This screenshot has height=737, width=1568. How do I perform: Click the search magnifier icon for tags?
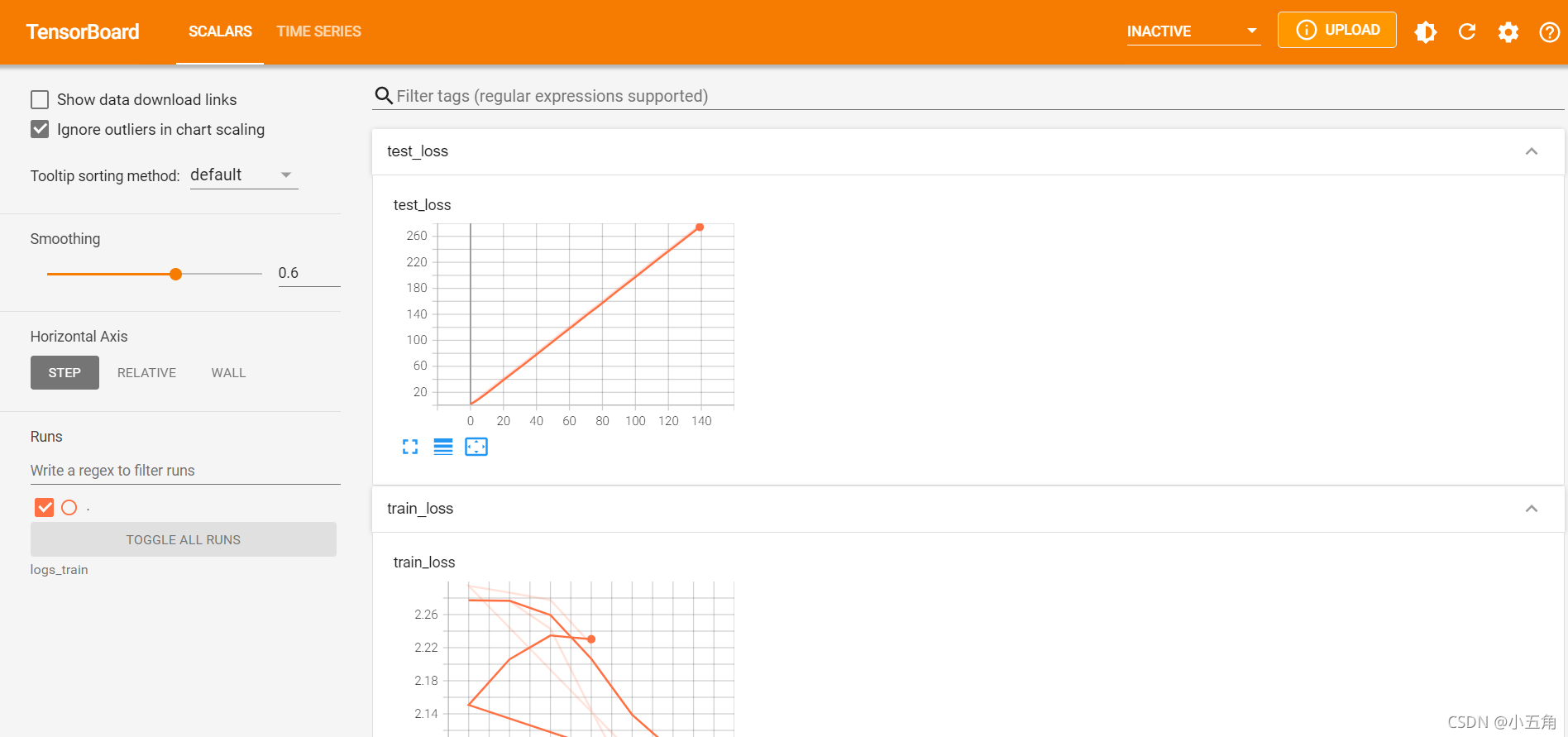click(384, 96)
